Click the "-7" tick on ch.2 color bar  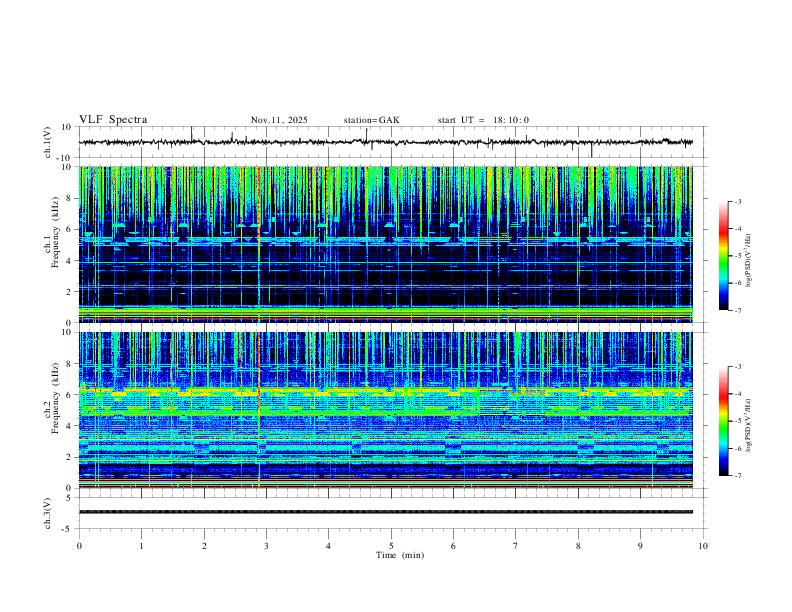738,475
